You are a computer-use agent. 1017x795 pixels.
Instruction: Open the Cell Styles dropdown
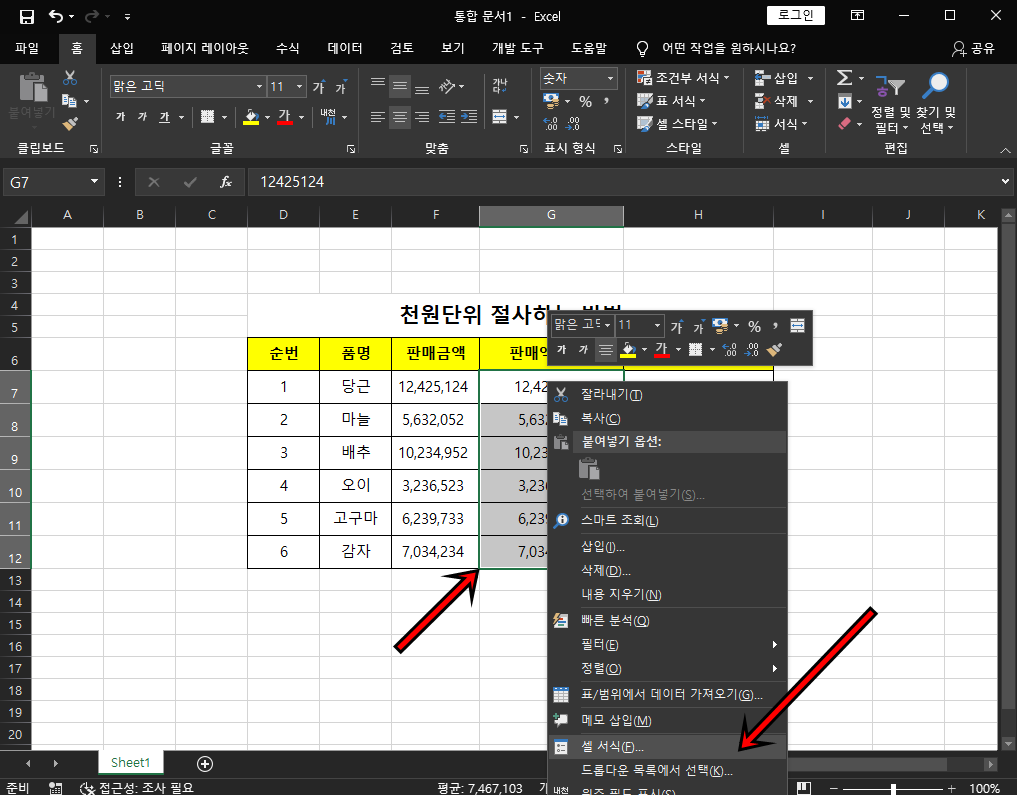[x=677, y=124]
